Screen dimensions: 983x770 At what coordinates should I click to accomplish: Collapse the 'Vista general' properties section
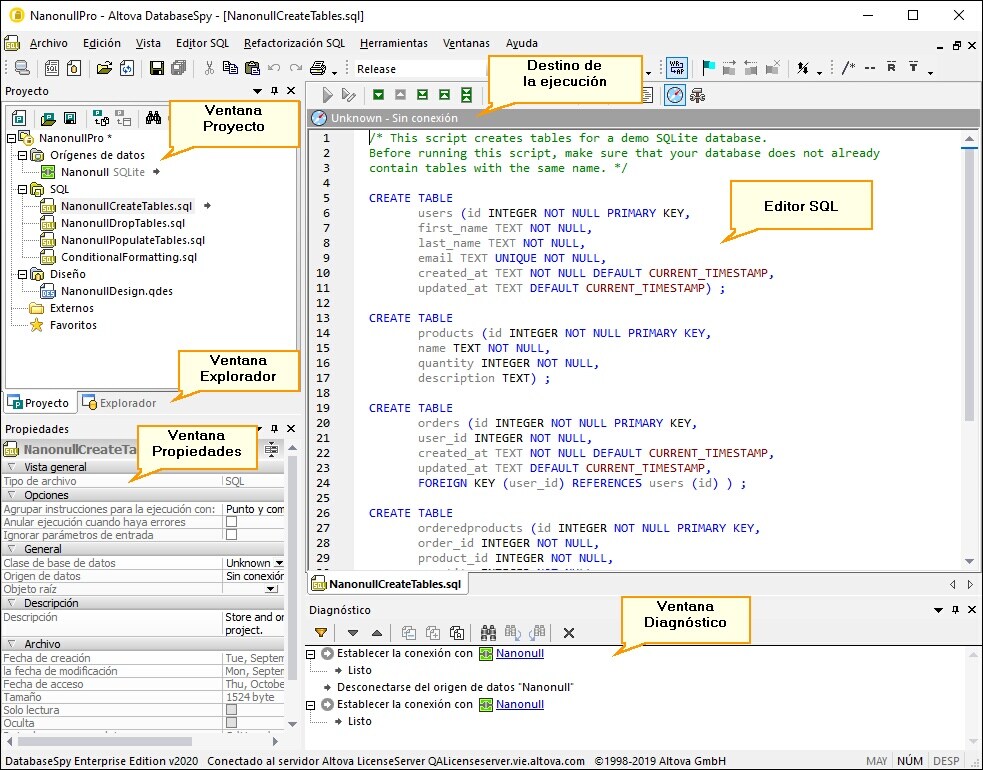point(11,467)
